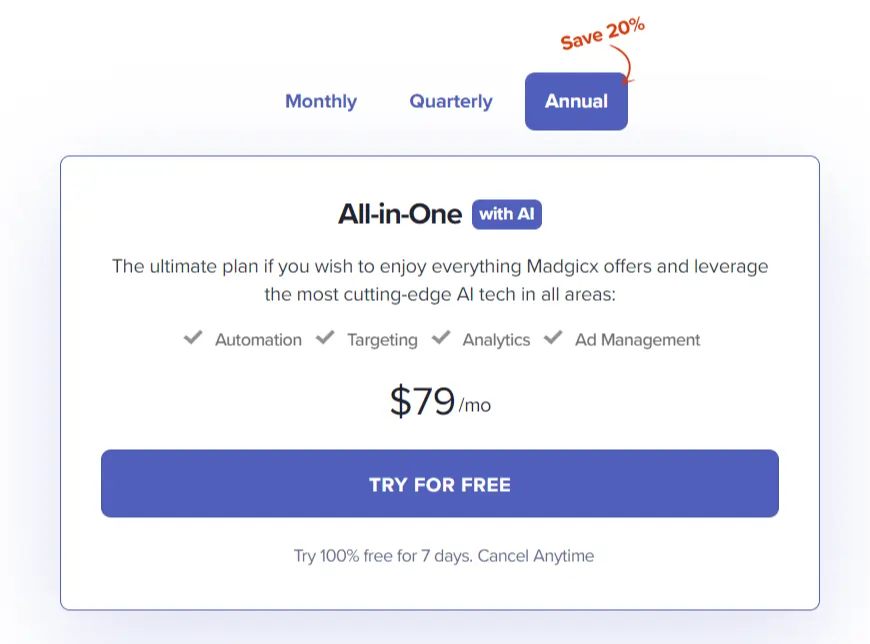Click the checkmark icon beside Ad Management
Viewport: 870px width, 644px height.
pos(553,339)
